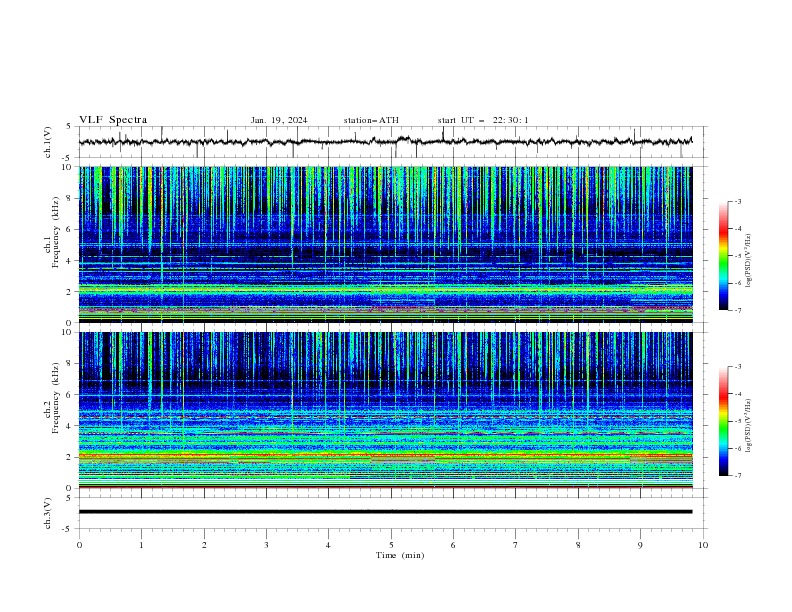The height and width of the screenshot is (612, 792).
Task: Select the ch.1 color bar "log(PSD)(V²/Hz)" label
Action: [x=748, y=260]
